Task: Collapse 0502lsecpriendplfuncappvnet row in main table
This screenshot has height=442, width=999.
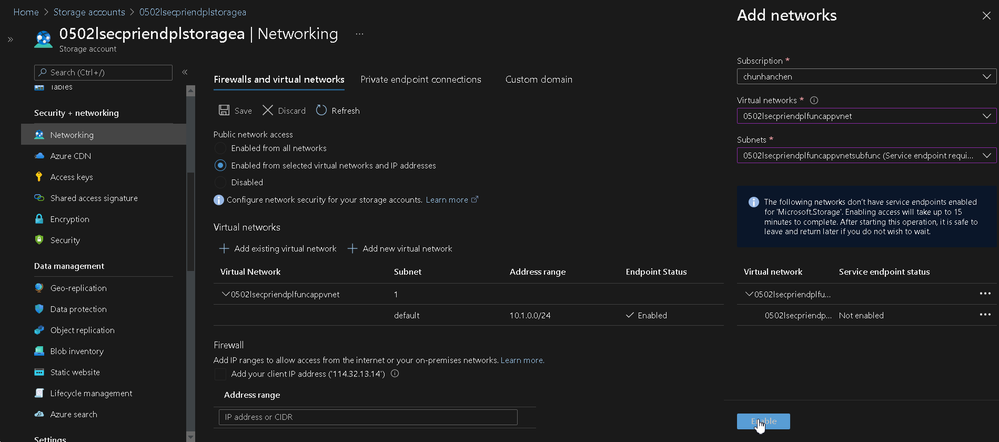Action: click(225, 294)
